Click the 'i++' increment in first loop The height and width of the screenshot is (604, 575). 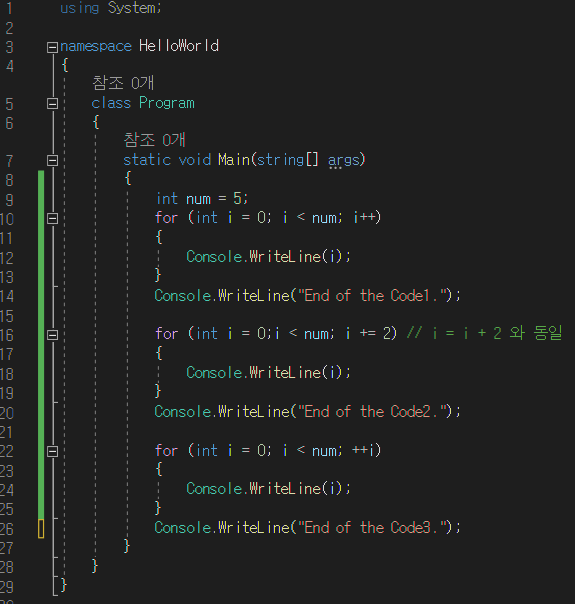click(x=364, y=218)
